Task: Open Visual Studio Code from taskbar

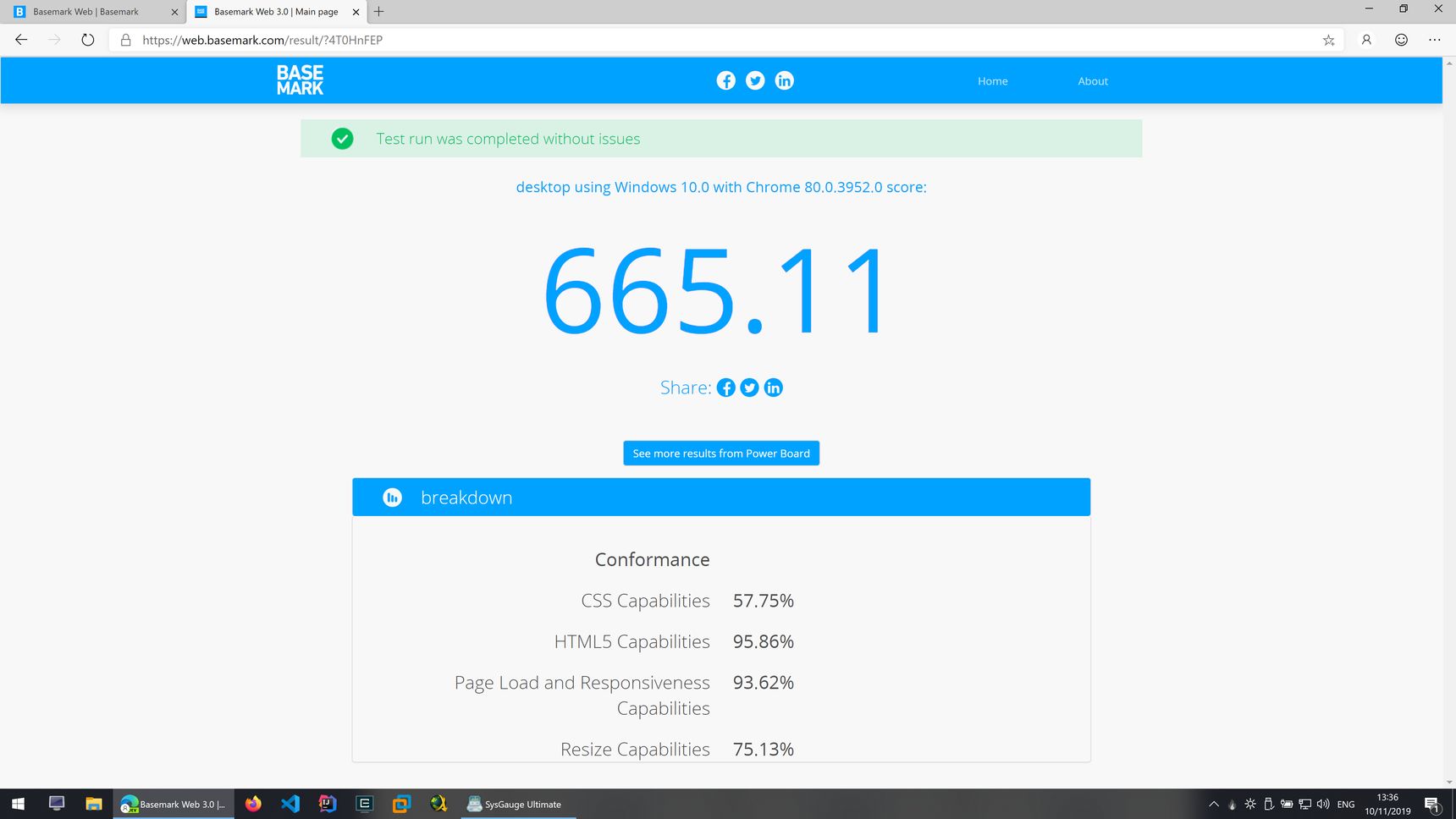Action: click(x=290, y=804)
